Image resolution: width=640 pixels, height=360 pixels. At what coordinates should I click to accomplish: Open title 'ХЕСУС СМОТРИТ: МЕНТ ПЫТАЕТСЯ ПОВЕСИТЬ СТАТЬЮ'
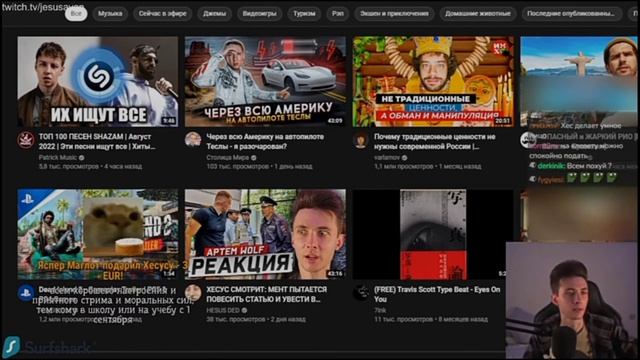point(267,294)
